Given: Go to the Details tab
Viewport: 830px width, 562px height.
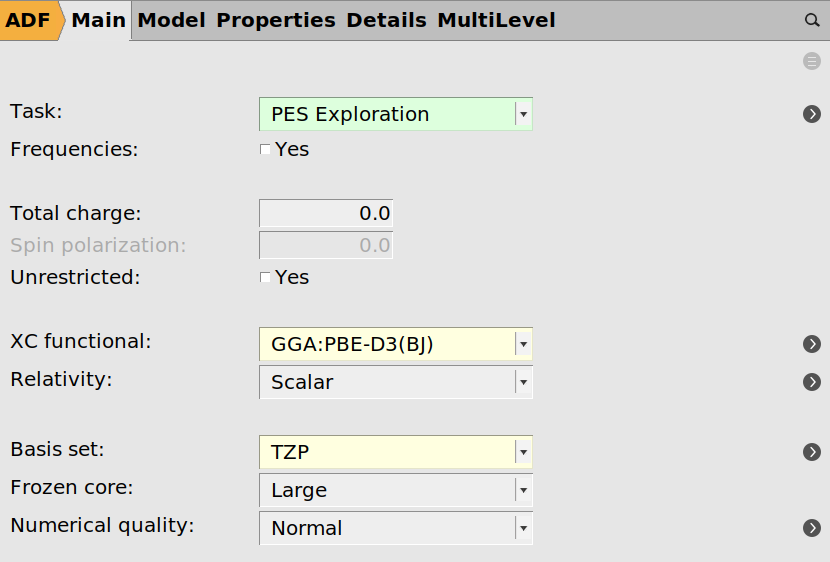Looking at the screenshot, I should [x=386, y=20].
